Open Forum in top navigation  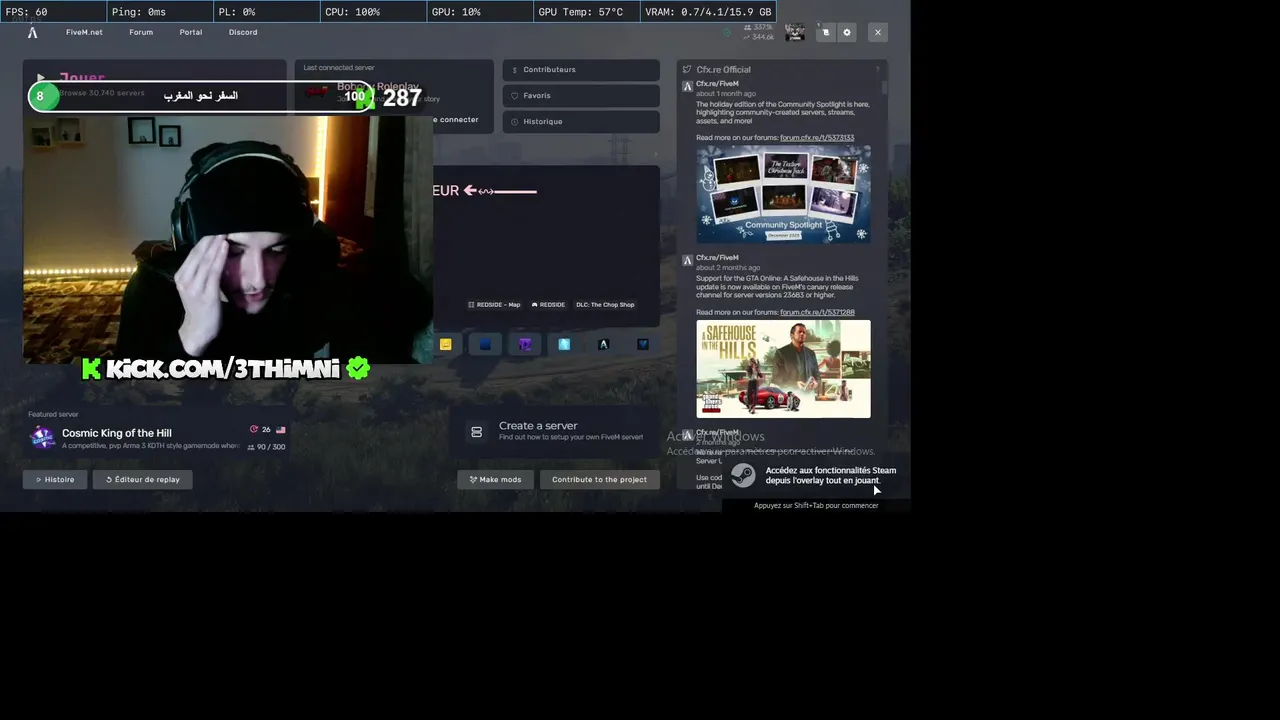pyautogui.click(x=141, y=32)
